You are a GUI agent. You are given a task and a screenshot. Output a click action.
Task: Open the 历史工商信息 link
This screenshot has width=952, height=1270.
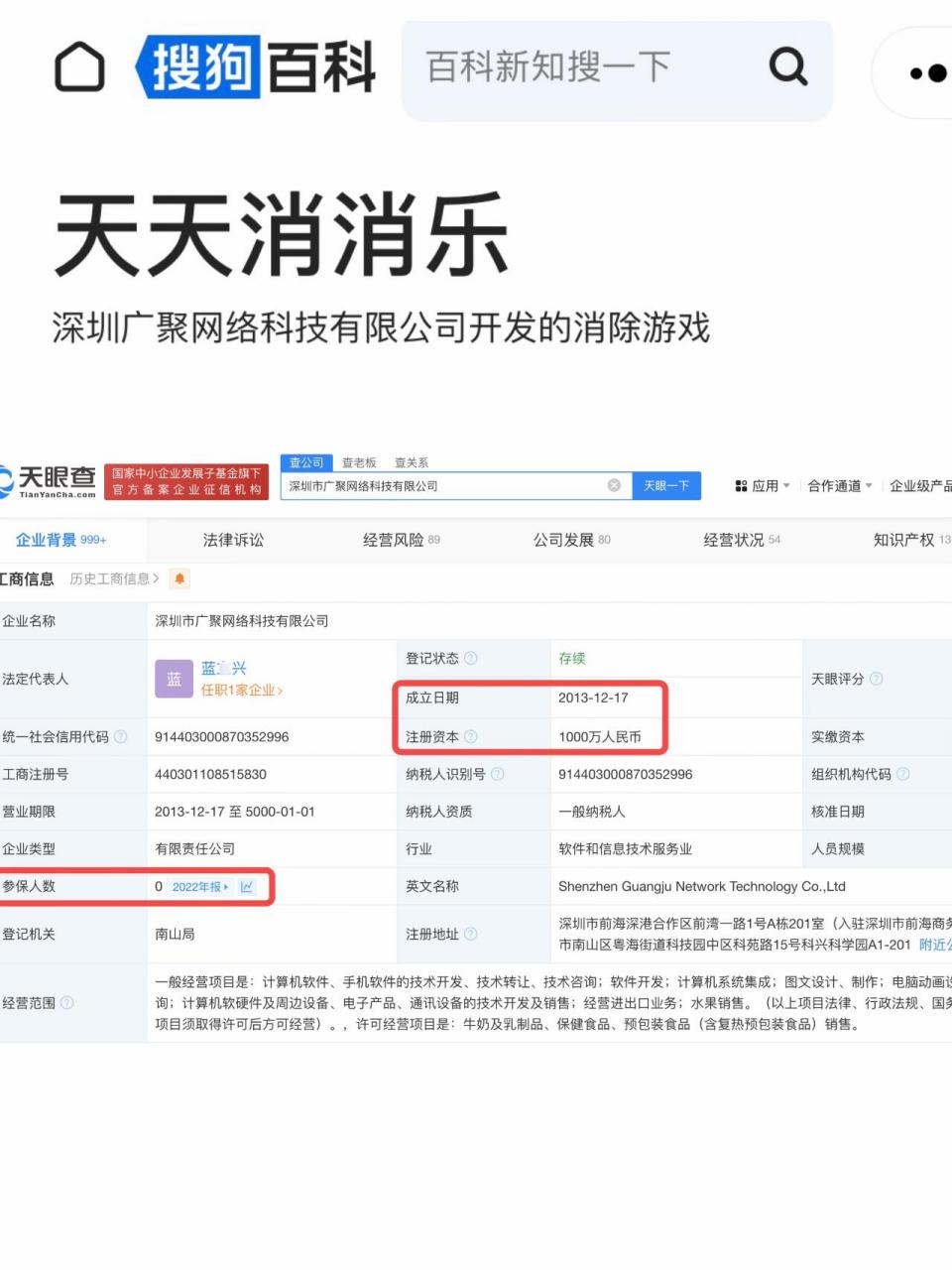114,578
